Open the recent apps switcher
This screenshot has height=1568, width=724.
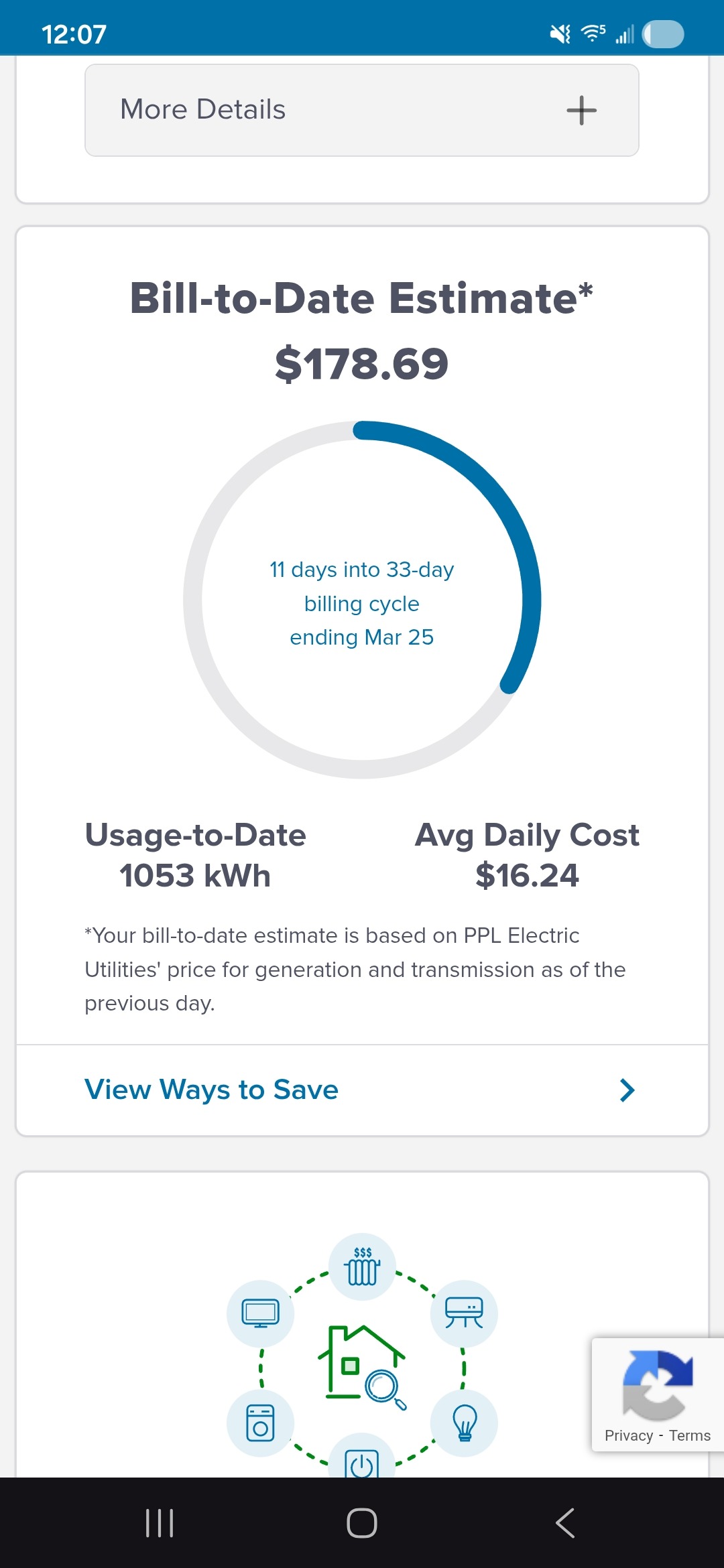click(x=160, y=1522)
